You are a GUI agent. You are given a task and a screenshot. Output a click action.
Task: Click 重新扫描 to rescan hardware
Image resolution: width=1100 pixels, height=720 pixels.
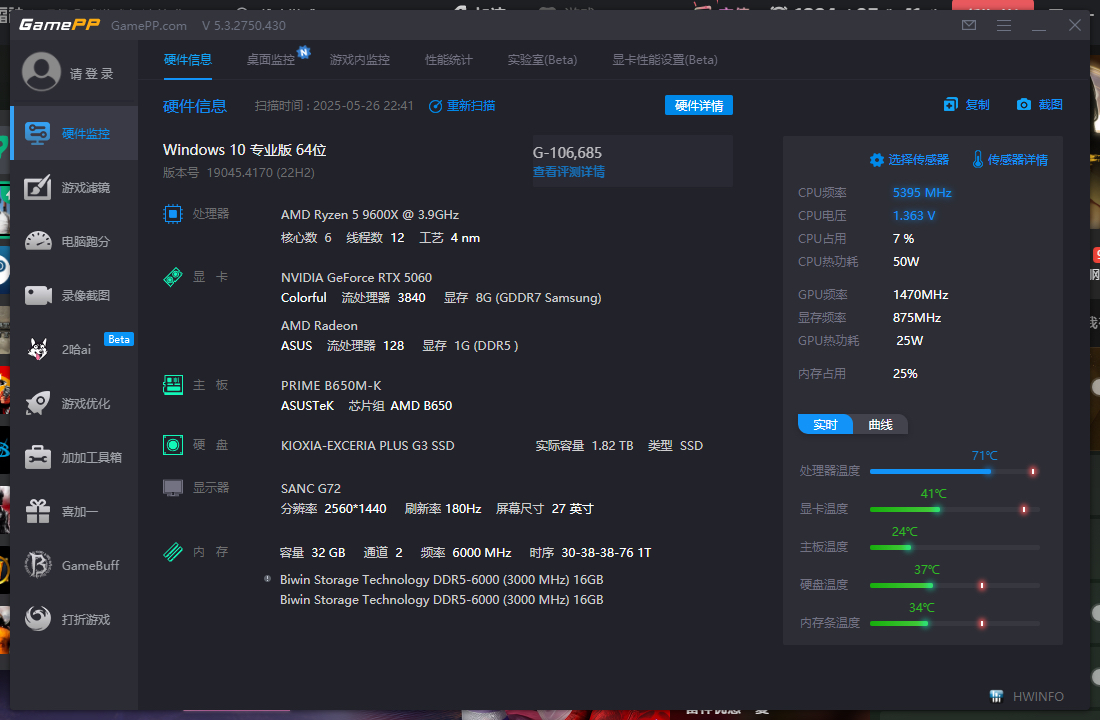pos(463,105)
